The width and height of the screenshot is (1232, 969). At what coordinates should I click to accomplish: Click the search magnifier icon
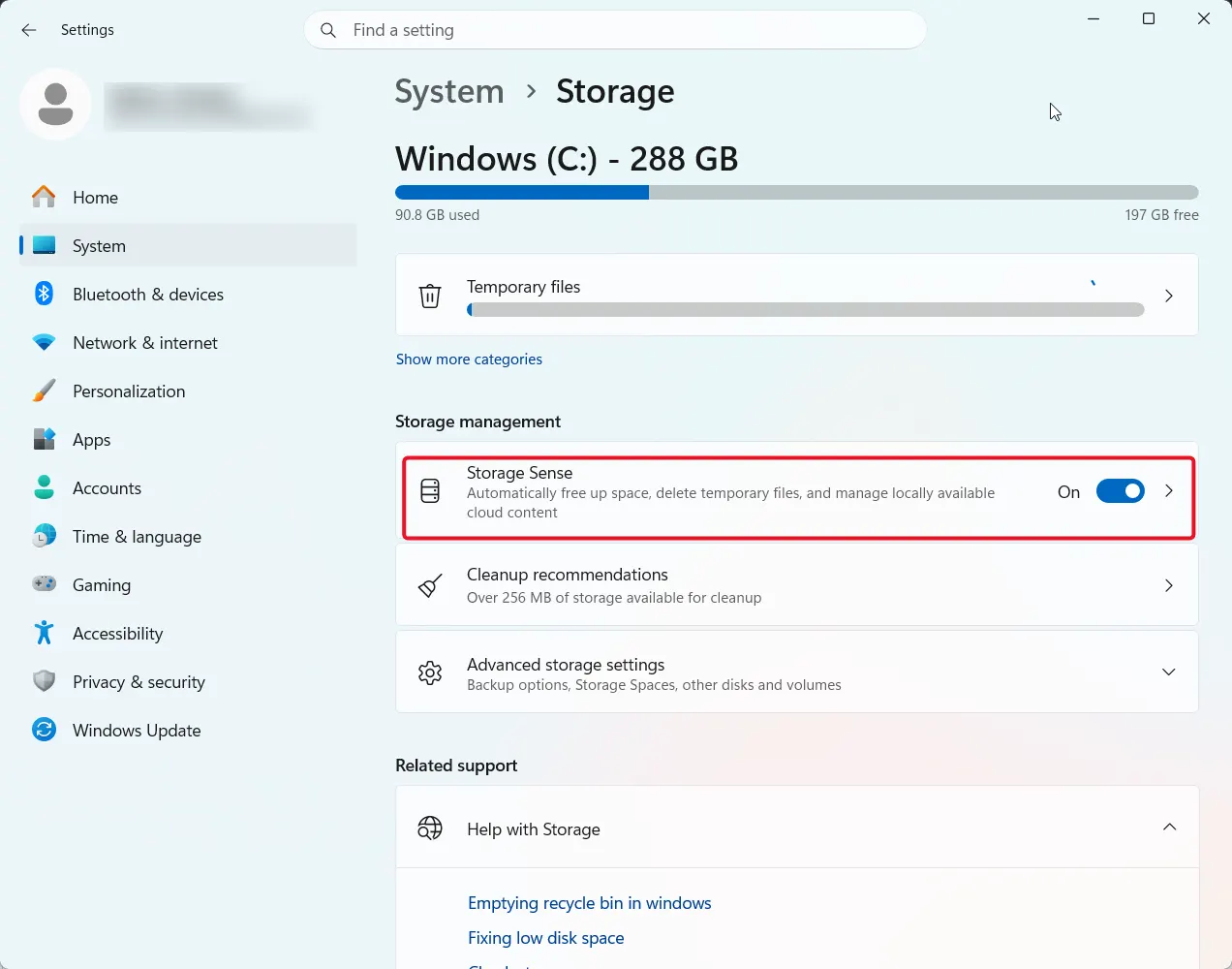pos(329,30)
